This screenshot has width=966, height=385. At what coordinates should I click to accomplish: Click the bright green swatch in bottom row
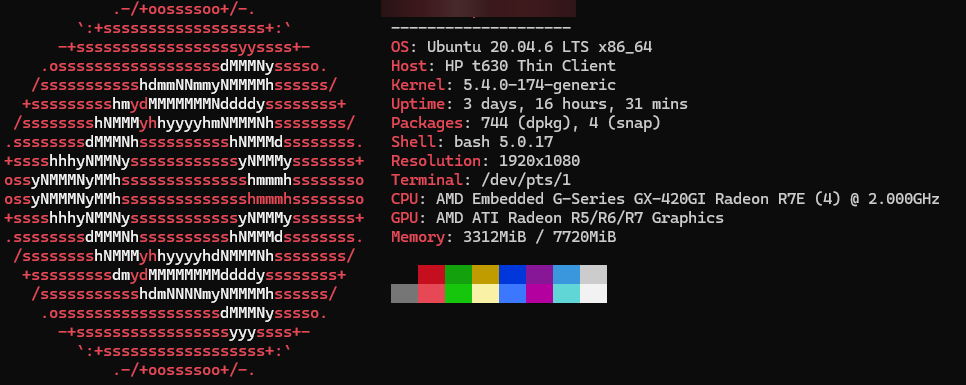pyautogui.click(x=458, y=293)
